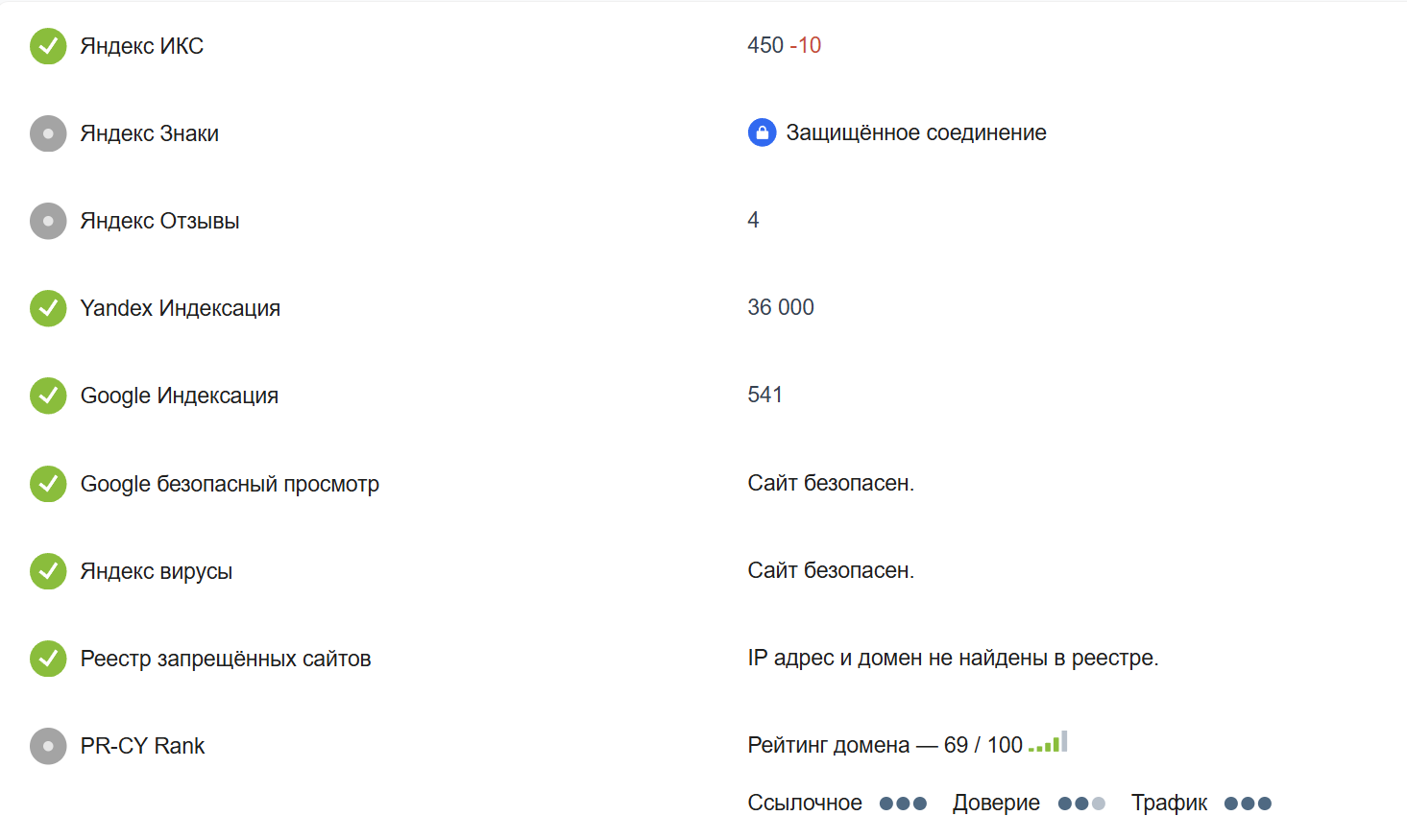Click the blue lock icon for Защищённое соединение
This screenshot has width=1407, height=840.
pos(762,132)
